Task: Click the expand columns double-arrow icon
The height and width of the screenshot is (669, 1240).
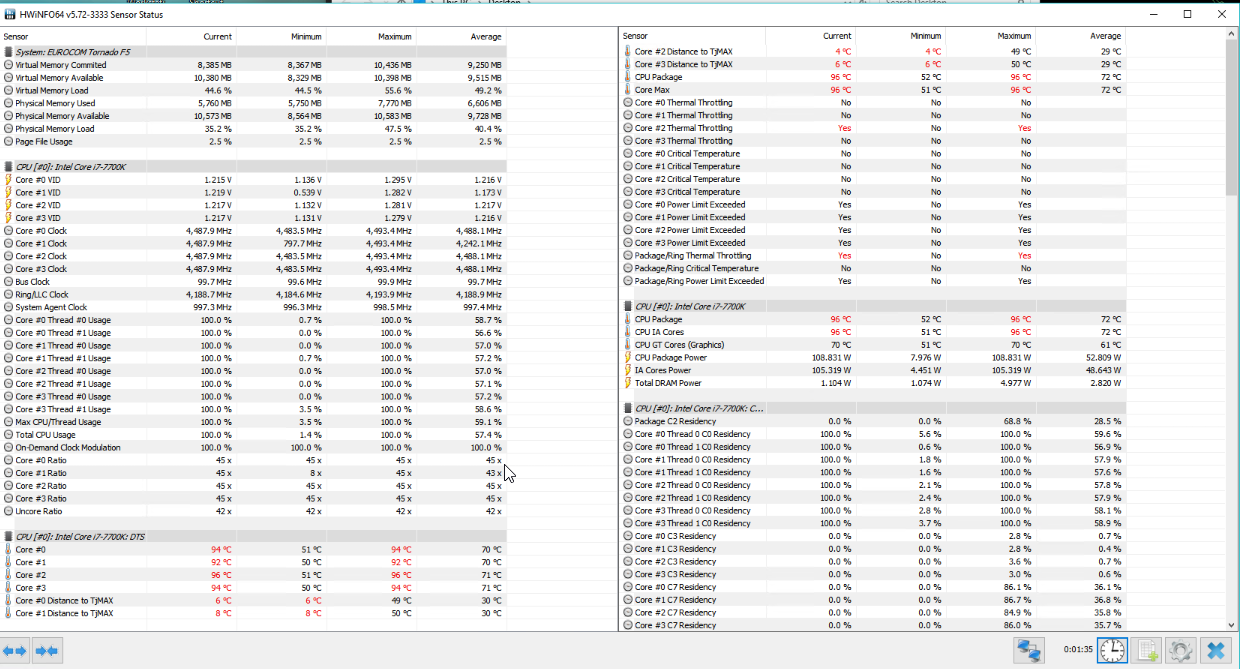Action: pyautogui.click(x=14, y=651)
